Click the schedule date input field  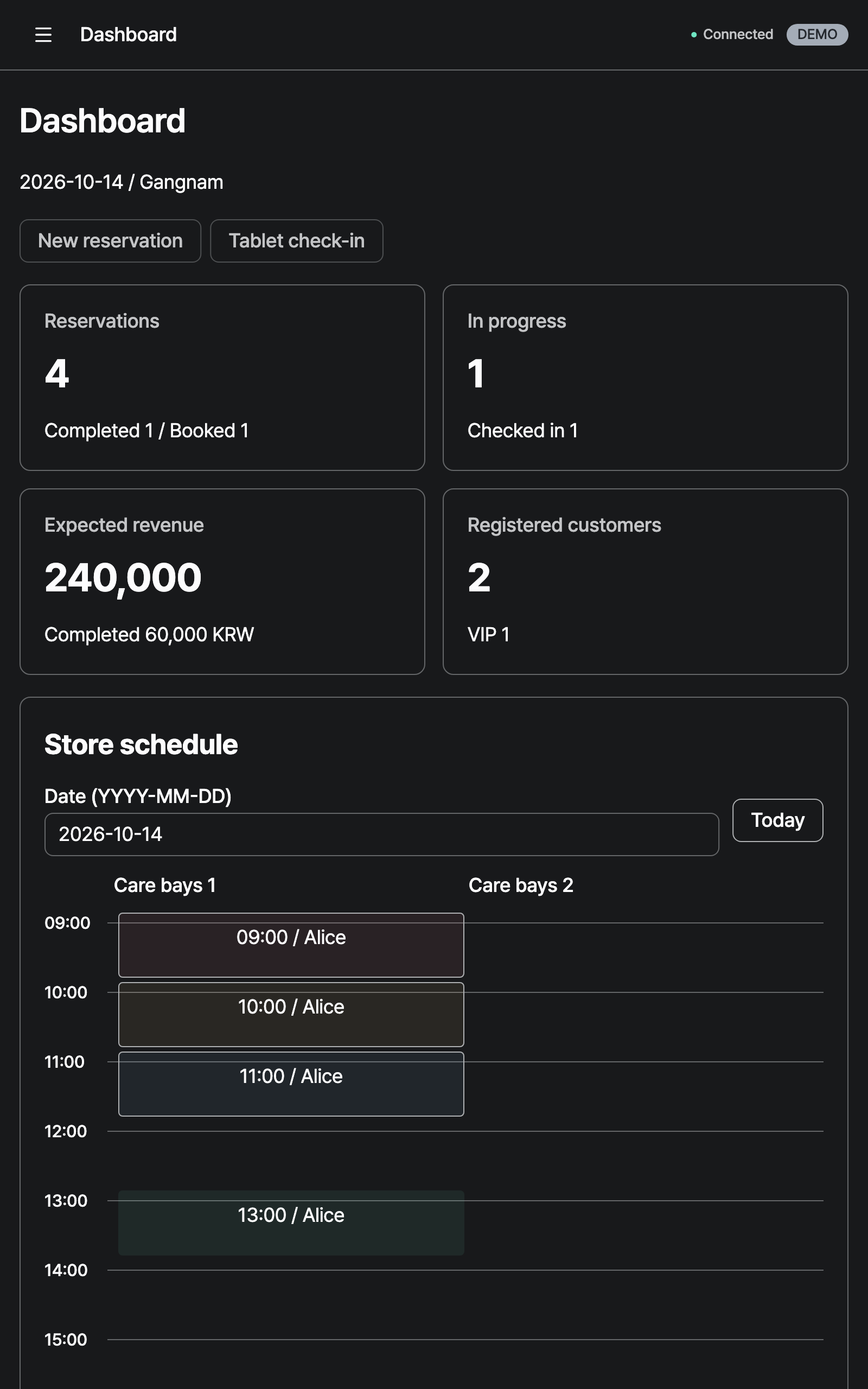tap(382, 834)
